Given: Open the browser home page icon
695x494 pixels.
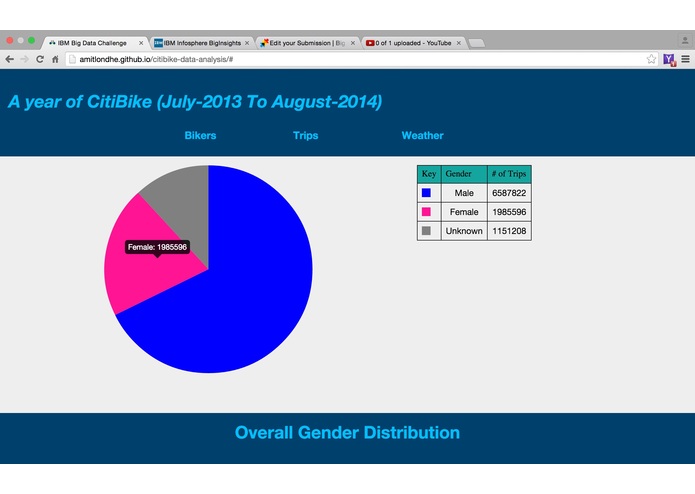Looking at the screenshot, I should pos(55,59).
